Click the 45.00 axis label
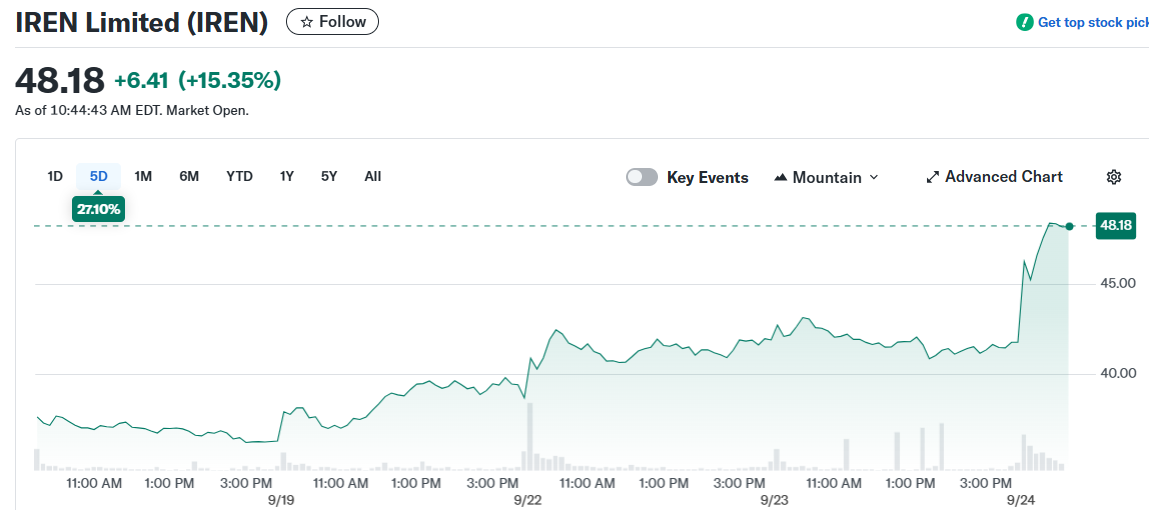This screenshot has height=510, width=1149. pos(1117,283)
